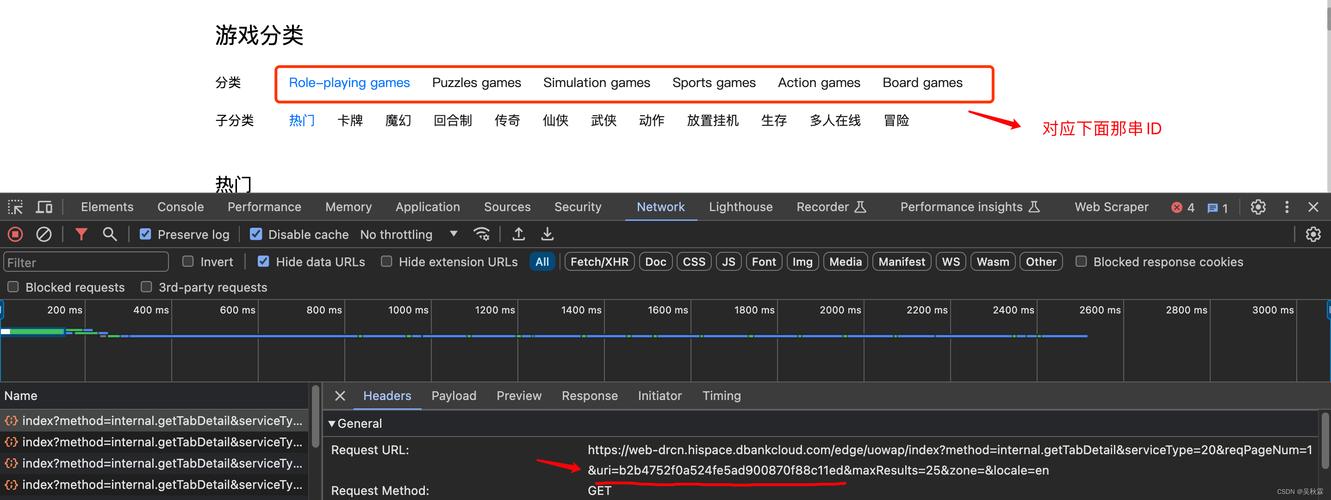Viewport: 1331px width, 500px height.
Task: Select the All filter button
Action: pyautogui.click(x=542, y=262)
